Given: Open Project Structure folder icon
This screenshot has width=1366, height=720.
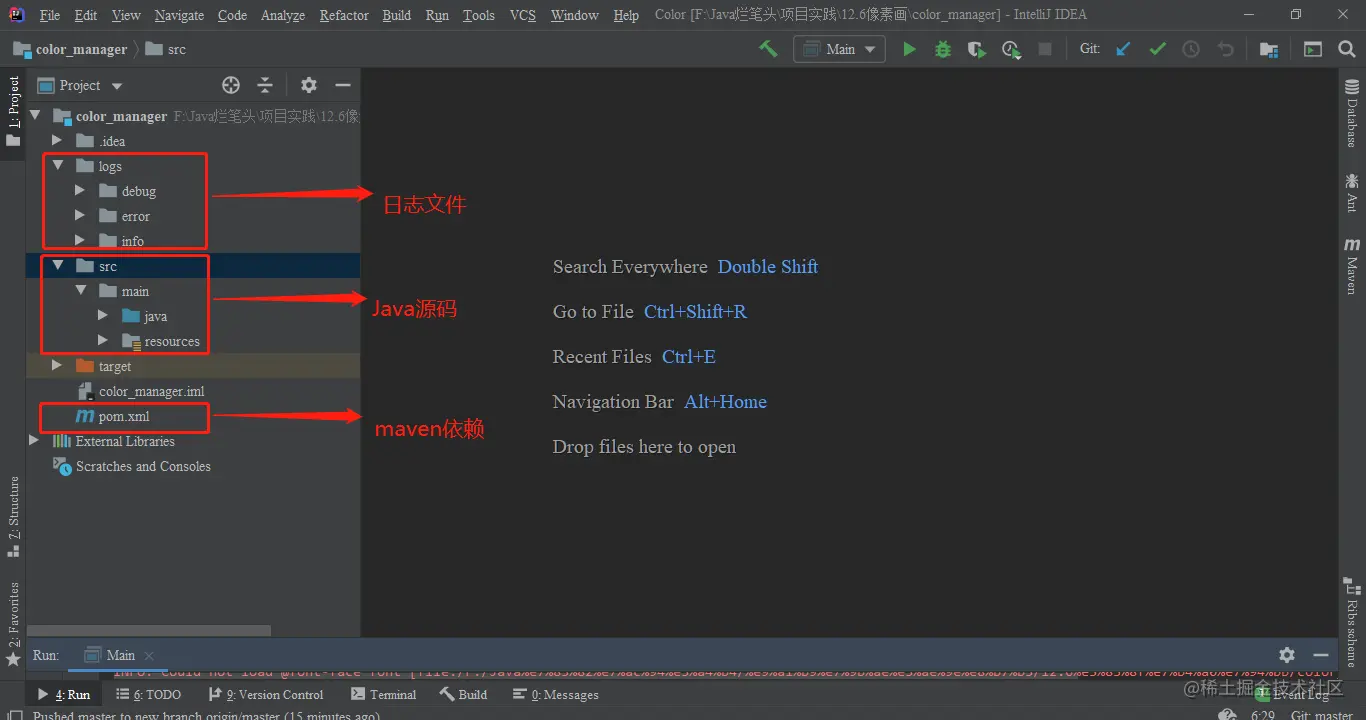Looking at the screenshot, I should pyautogui.click(x=1269, y=49).
